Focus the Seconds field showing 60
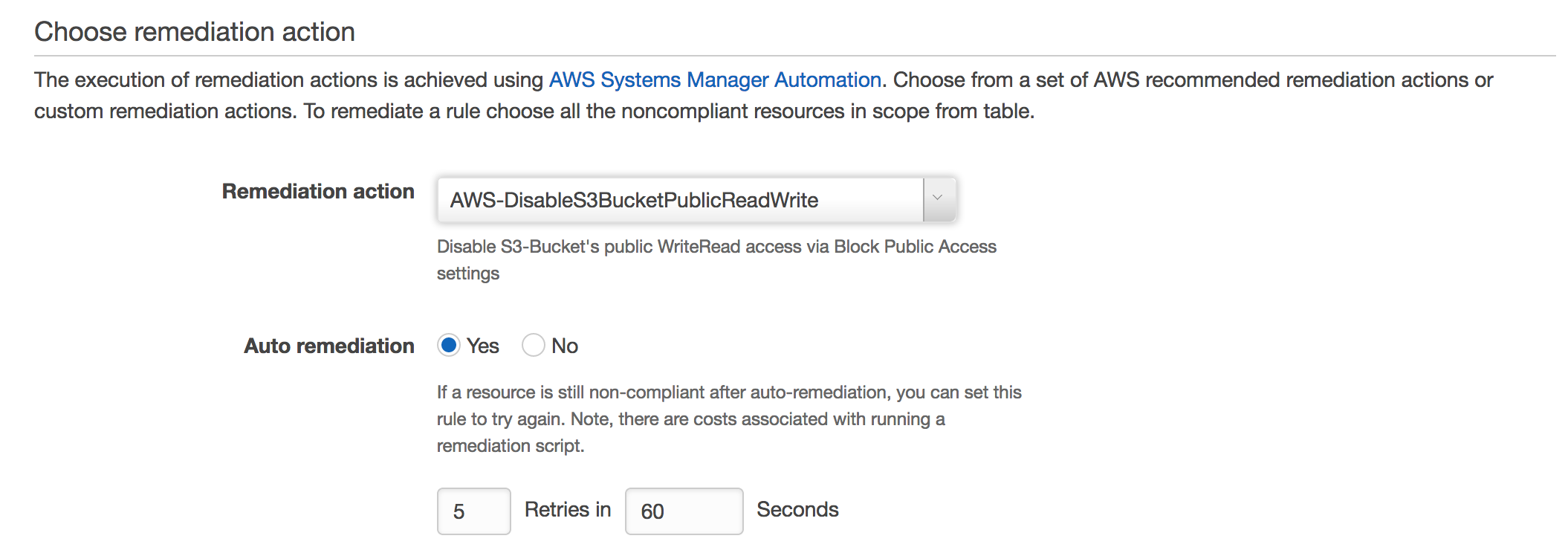This screenshot has height=553, width=1568. [683, 511]
